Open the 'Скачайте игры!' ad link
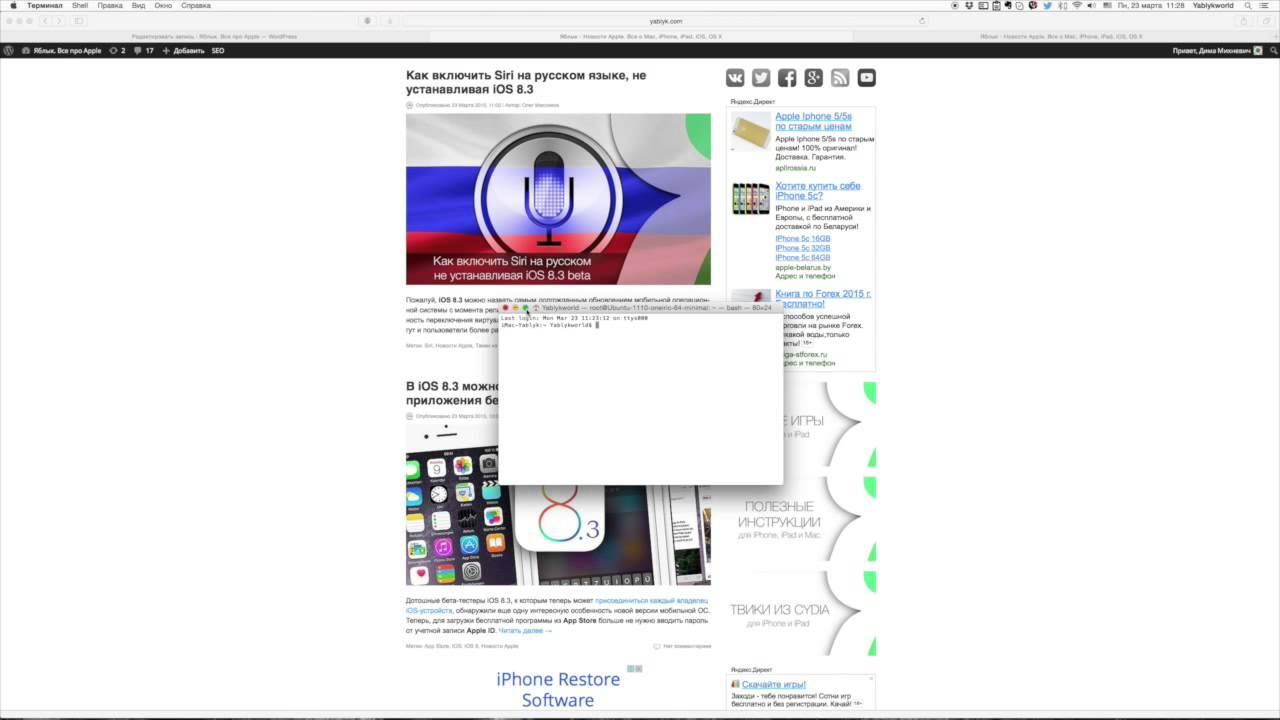 click(774, 685)
